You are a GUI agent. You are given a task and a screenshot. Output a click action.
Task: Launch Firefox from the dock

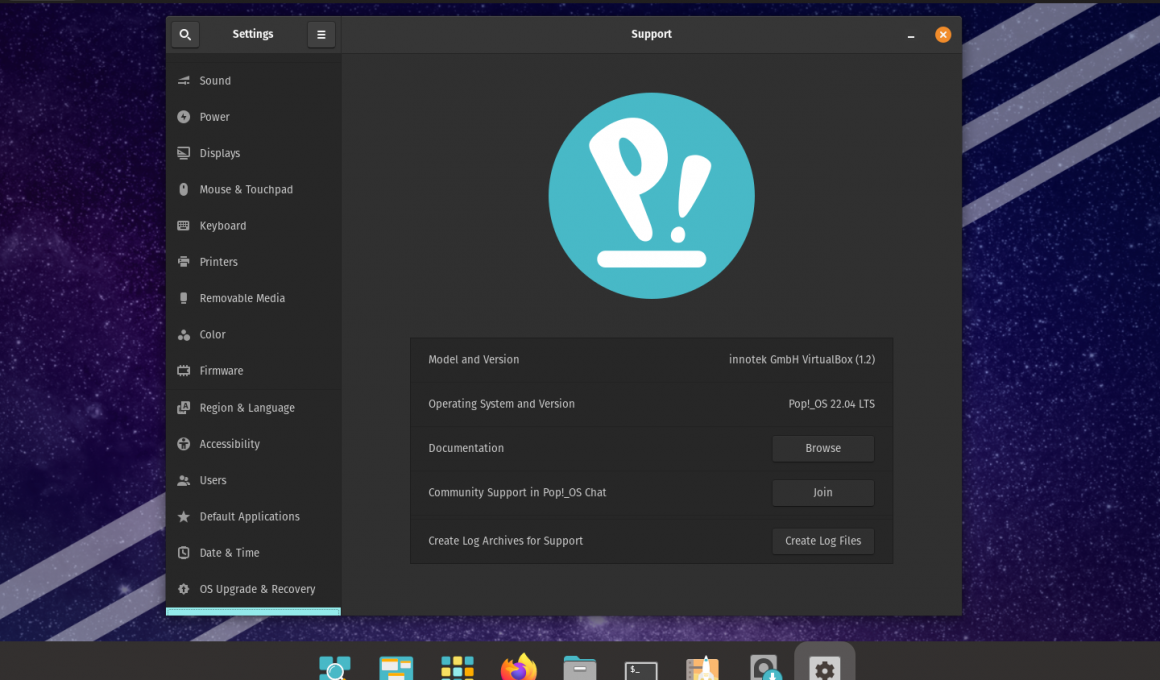pyautogui.click(x=518, y=668)
